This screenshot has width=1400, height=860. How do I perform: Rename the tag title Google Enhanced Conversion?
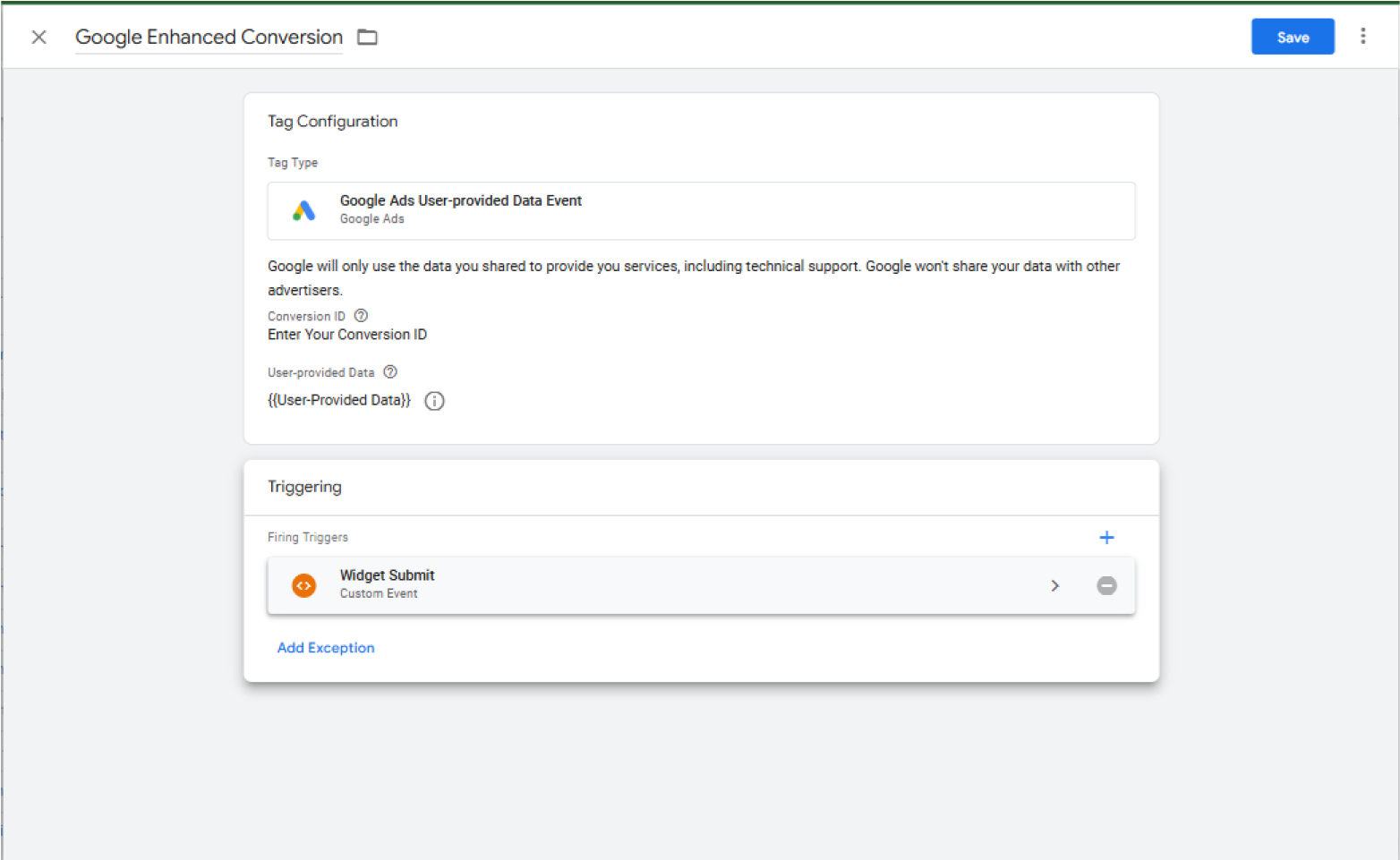[209, 37]
